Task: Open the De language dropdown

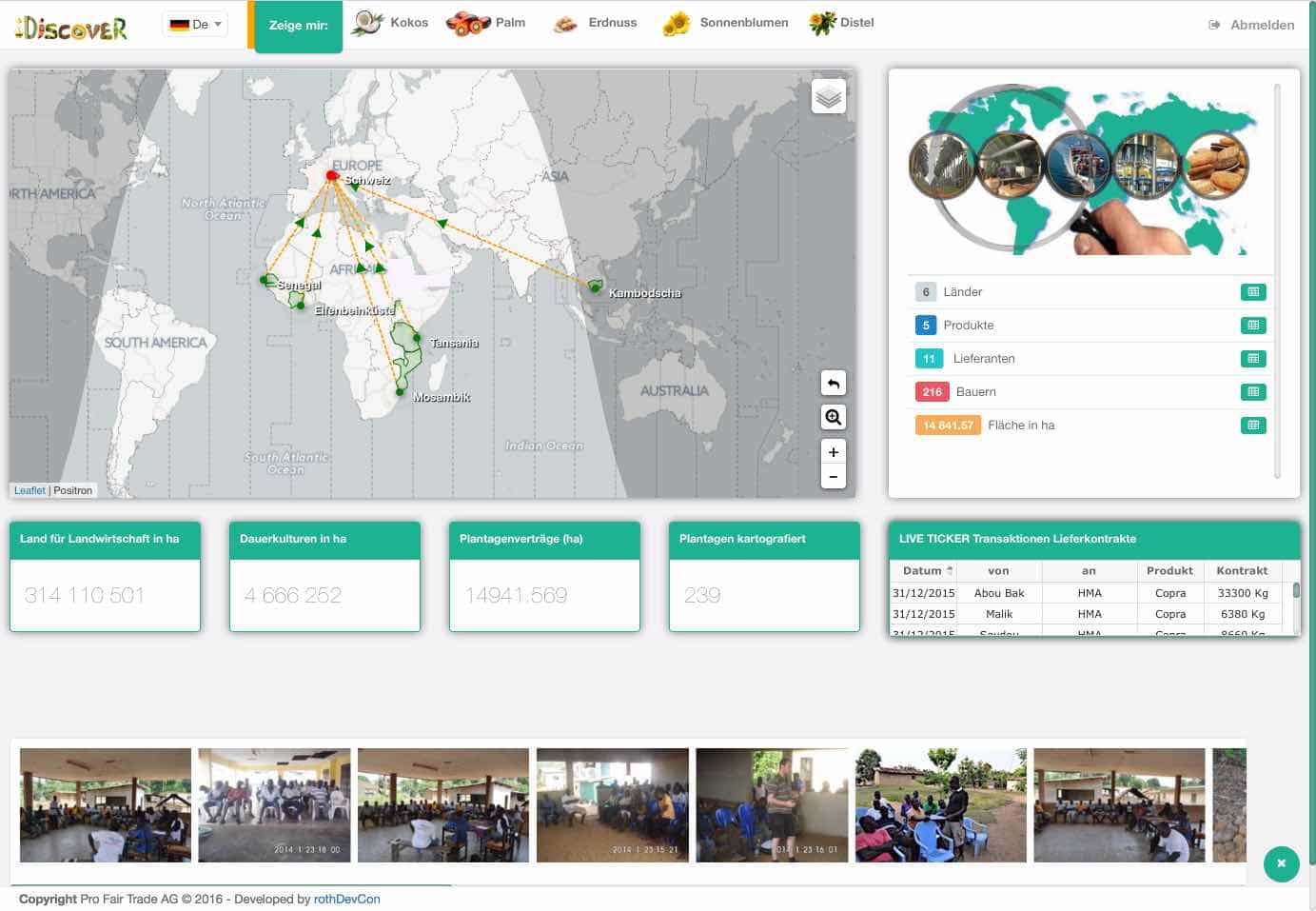Action: 195,25
